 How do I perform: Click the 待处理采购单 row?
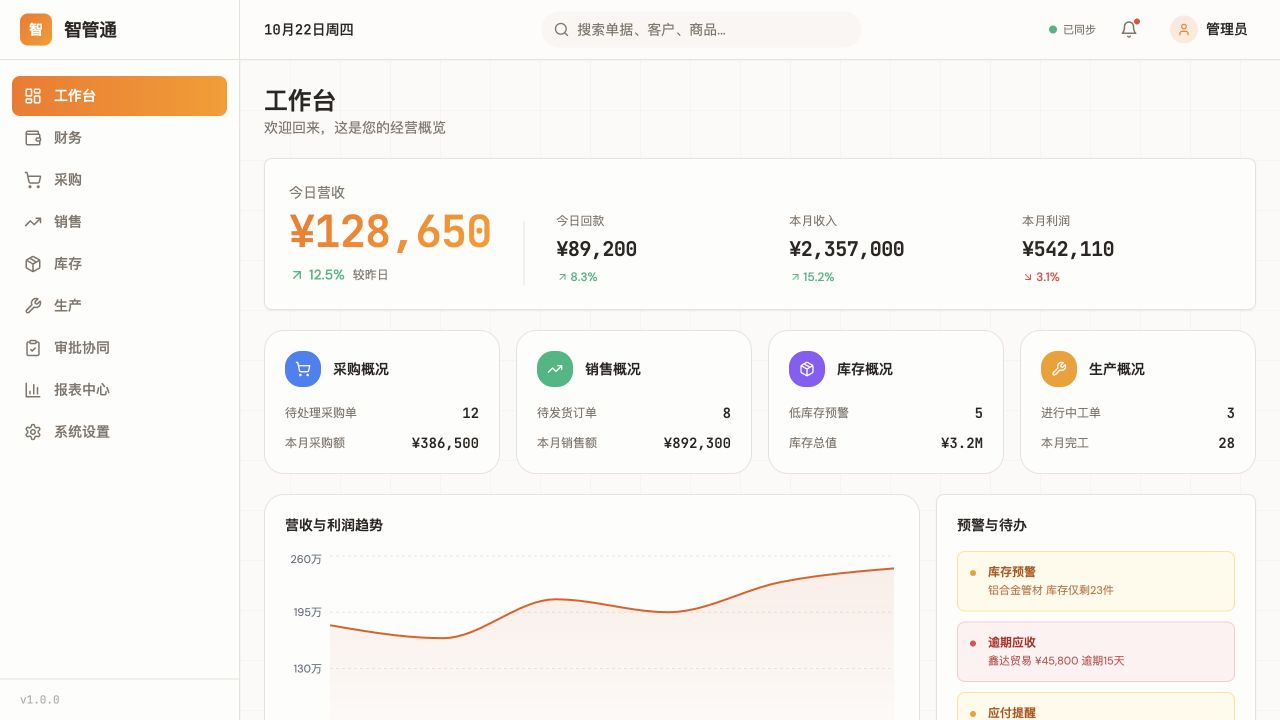coord(382,413)
